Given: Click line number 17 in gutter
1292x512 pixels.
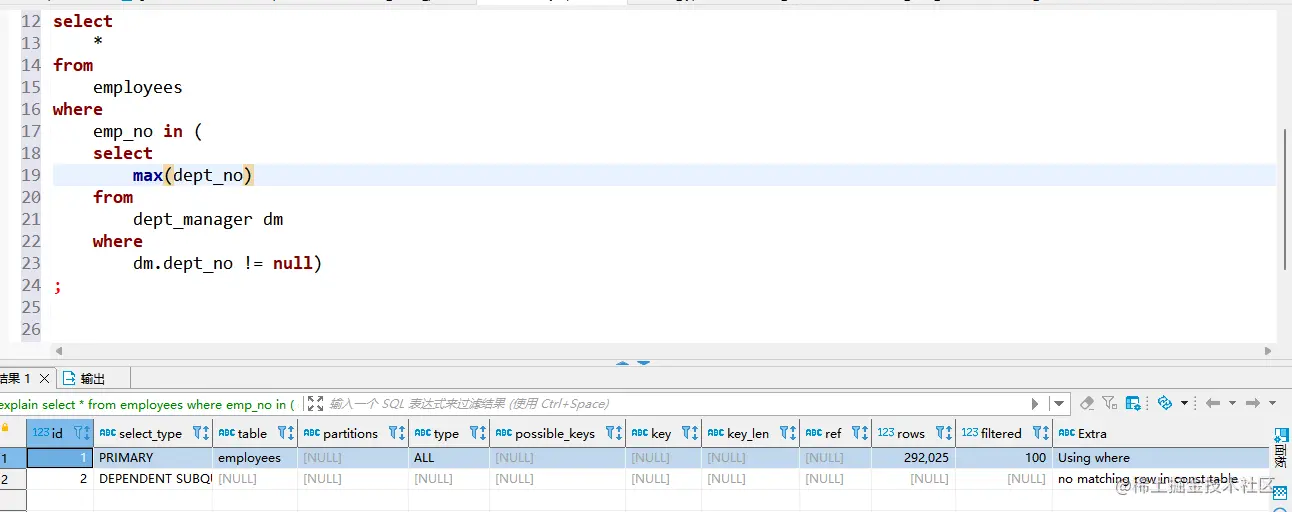Looking at the screenshot, I should pos(31,131).
